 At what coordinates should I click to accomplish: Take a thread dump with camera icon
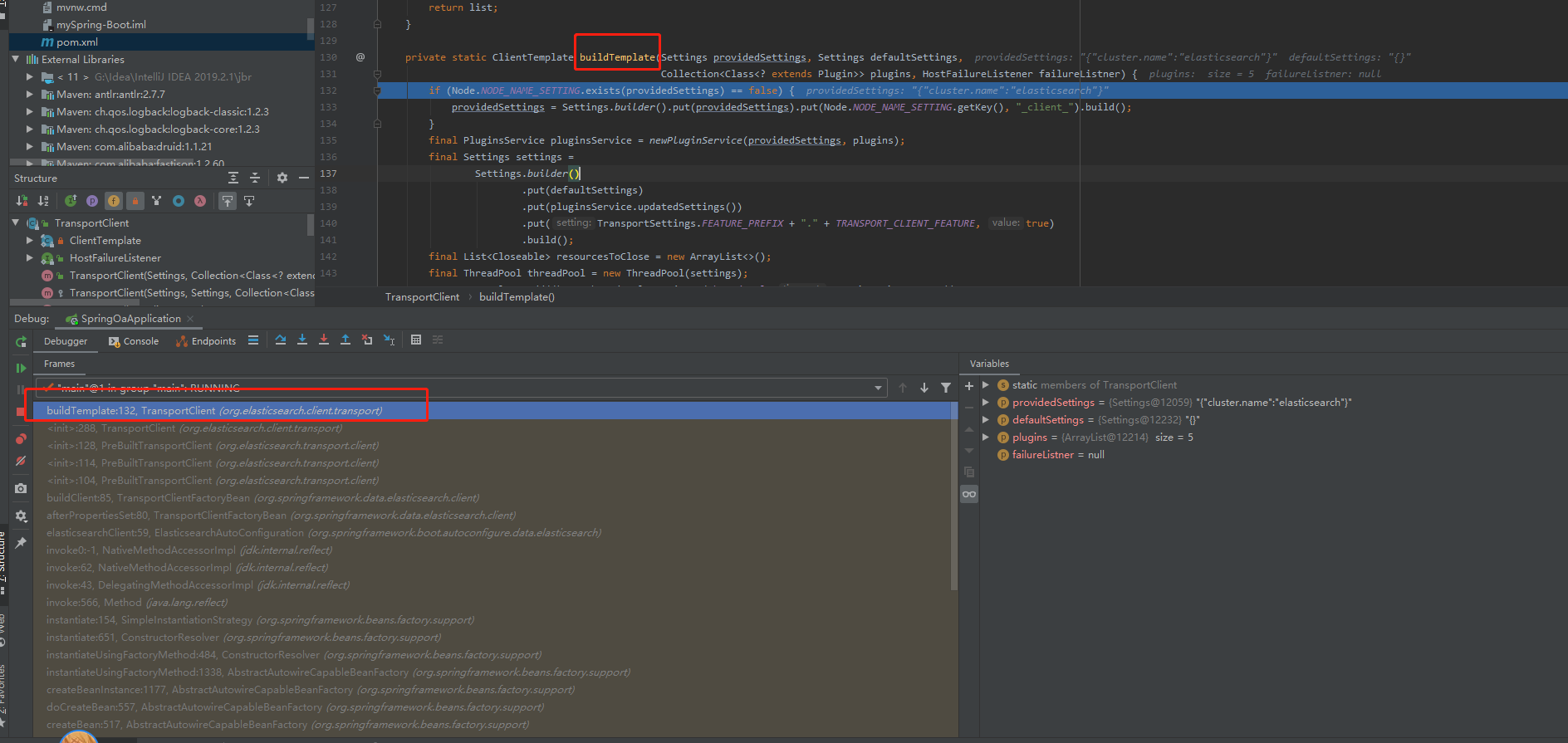coord(21,488)
